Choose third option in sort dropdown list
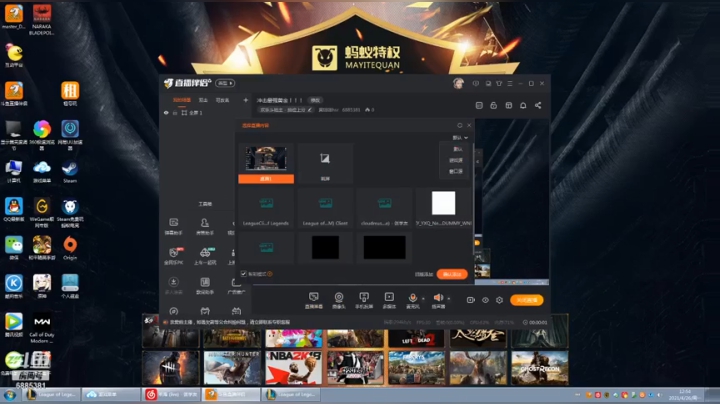 pyautogui.click(x=456, y=171)
